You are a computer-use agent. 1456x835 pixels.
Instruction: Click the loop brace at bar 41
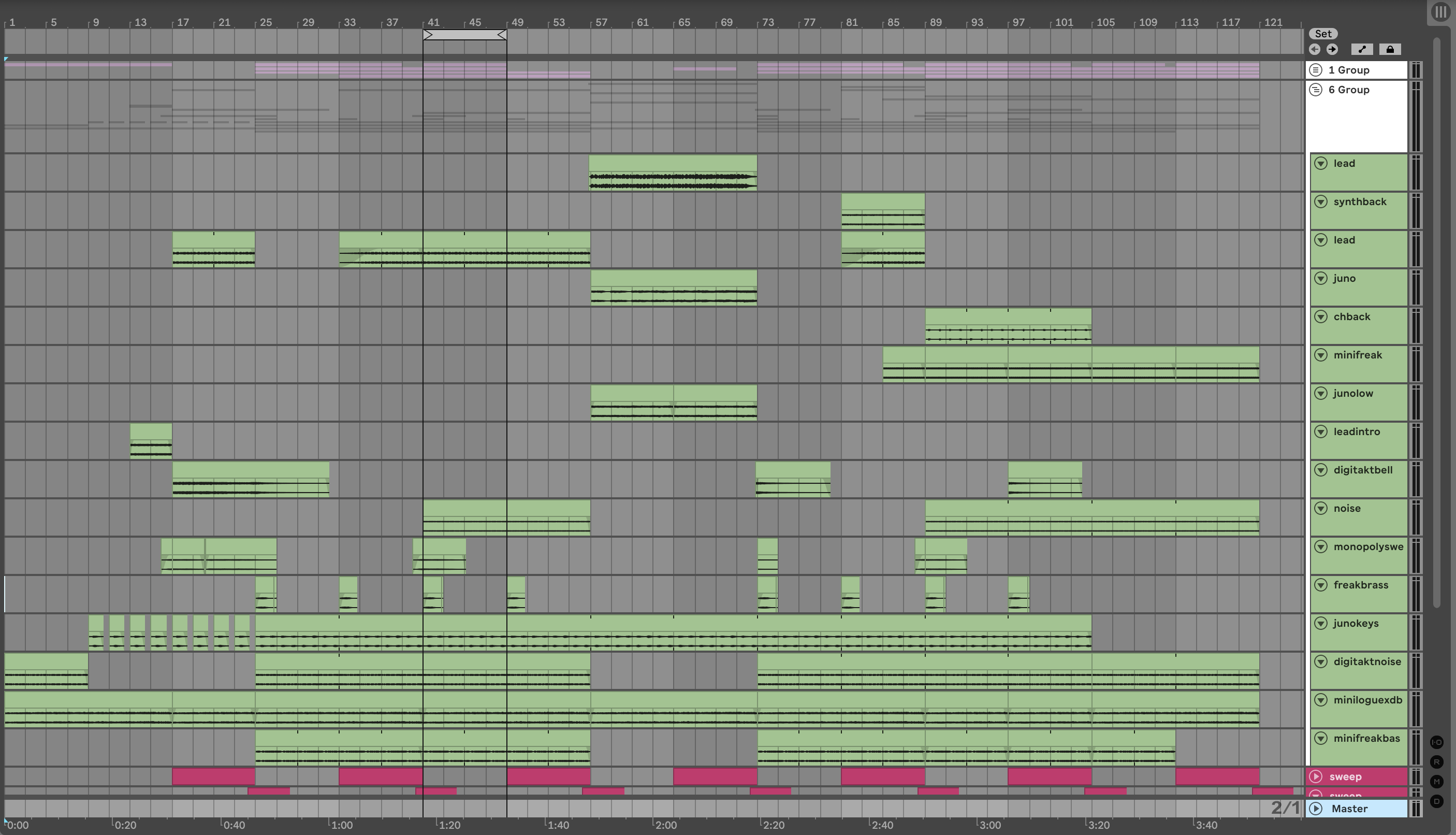464,35
